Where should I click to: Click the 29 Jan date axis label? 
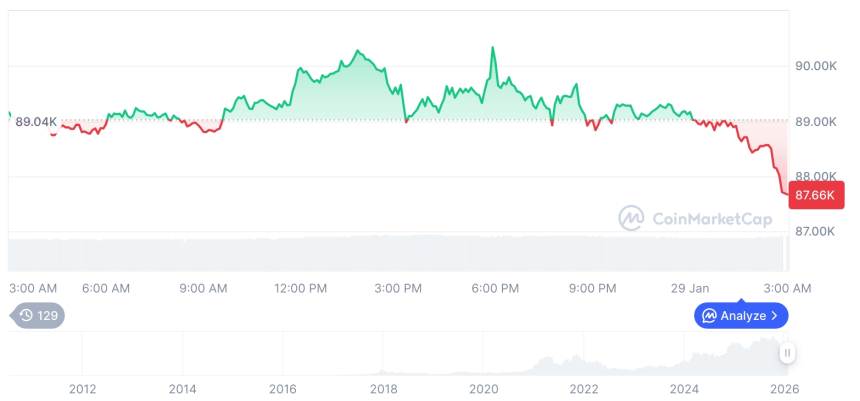(689, 288)
